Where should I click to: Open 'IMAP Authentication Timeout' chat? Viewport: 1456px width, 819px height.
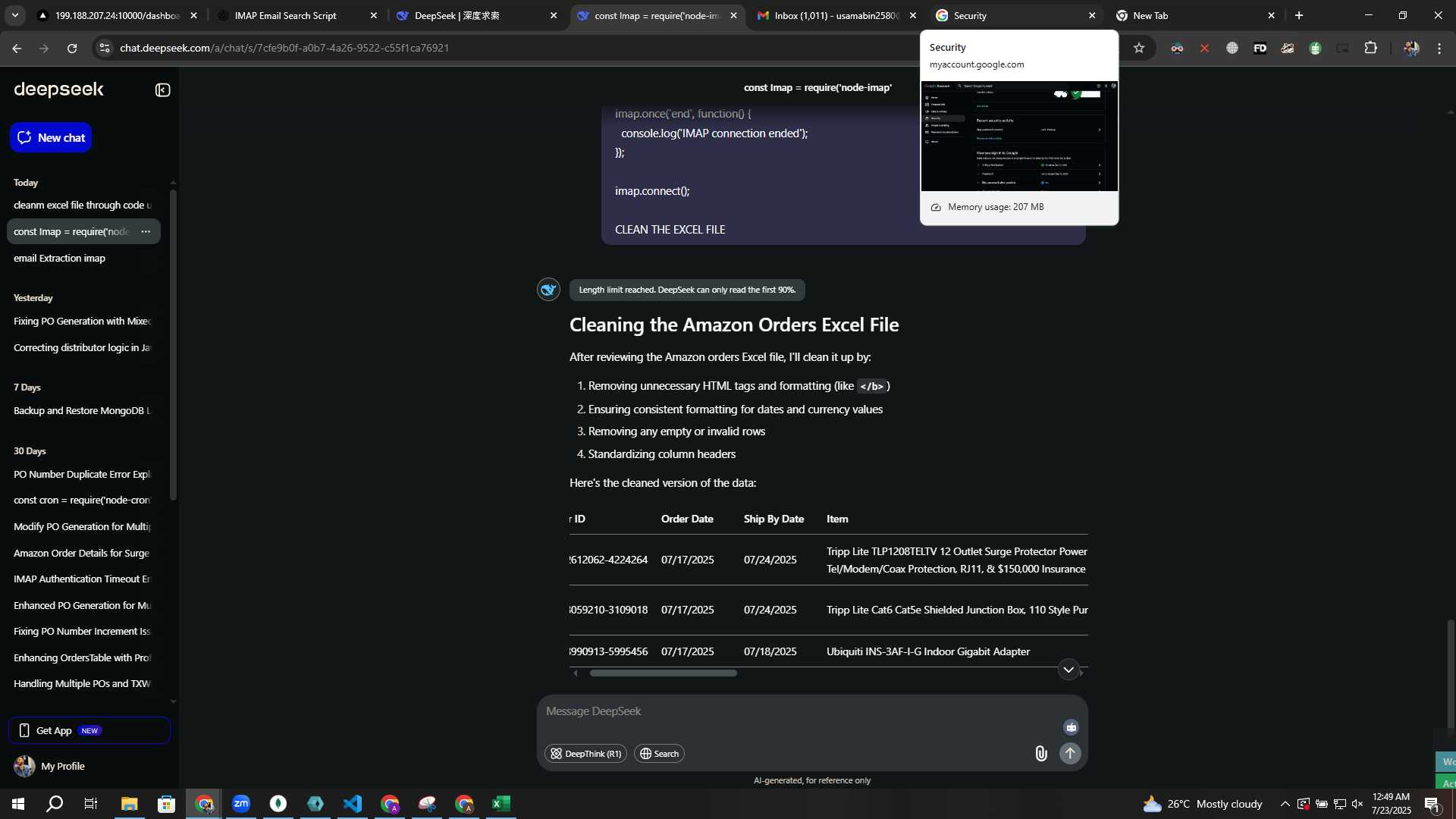pyautogui.click(x=83, y=579)
